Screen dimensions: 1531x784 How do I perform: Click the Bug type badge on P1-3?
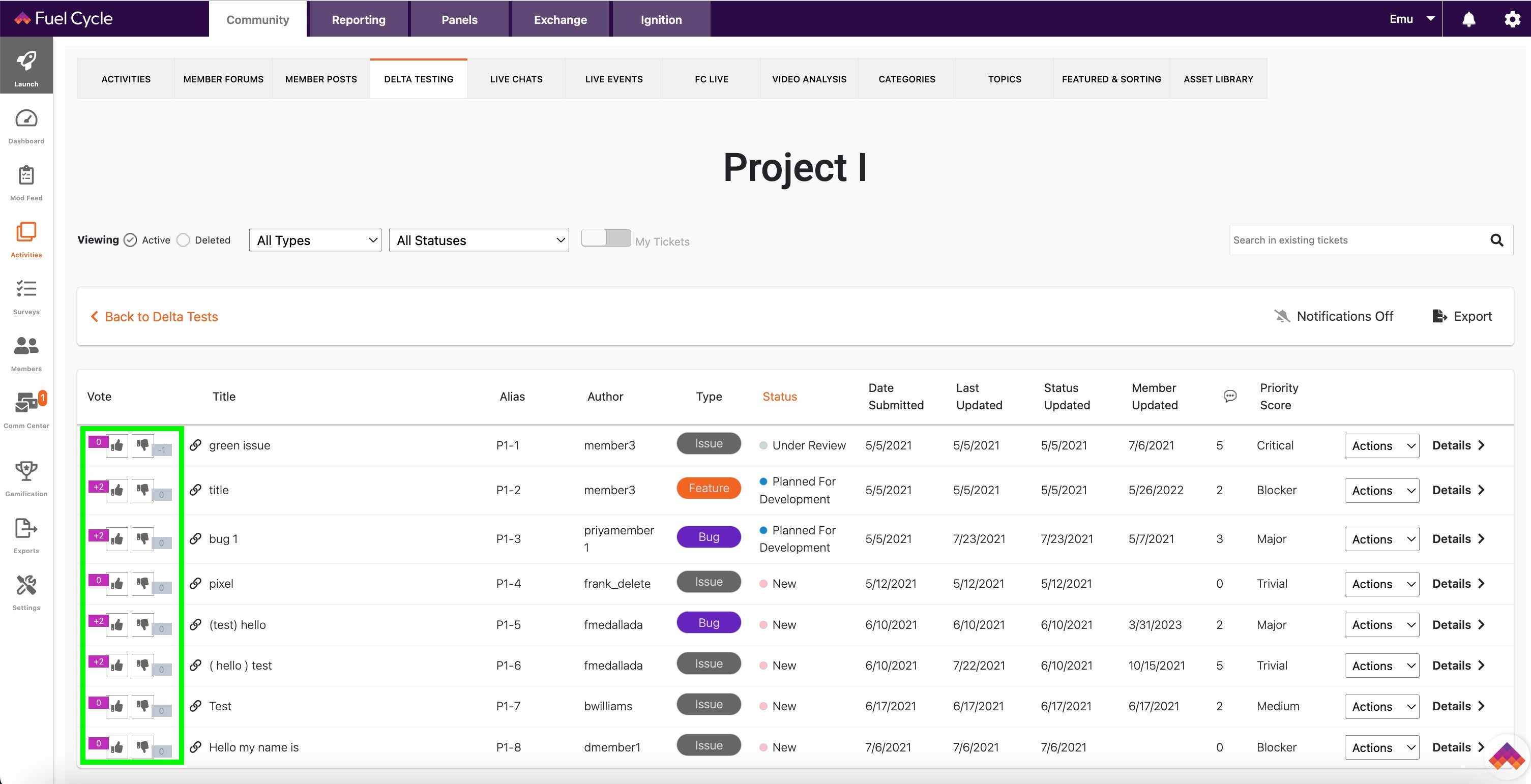point(709,536)
